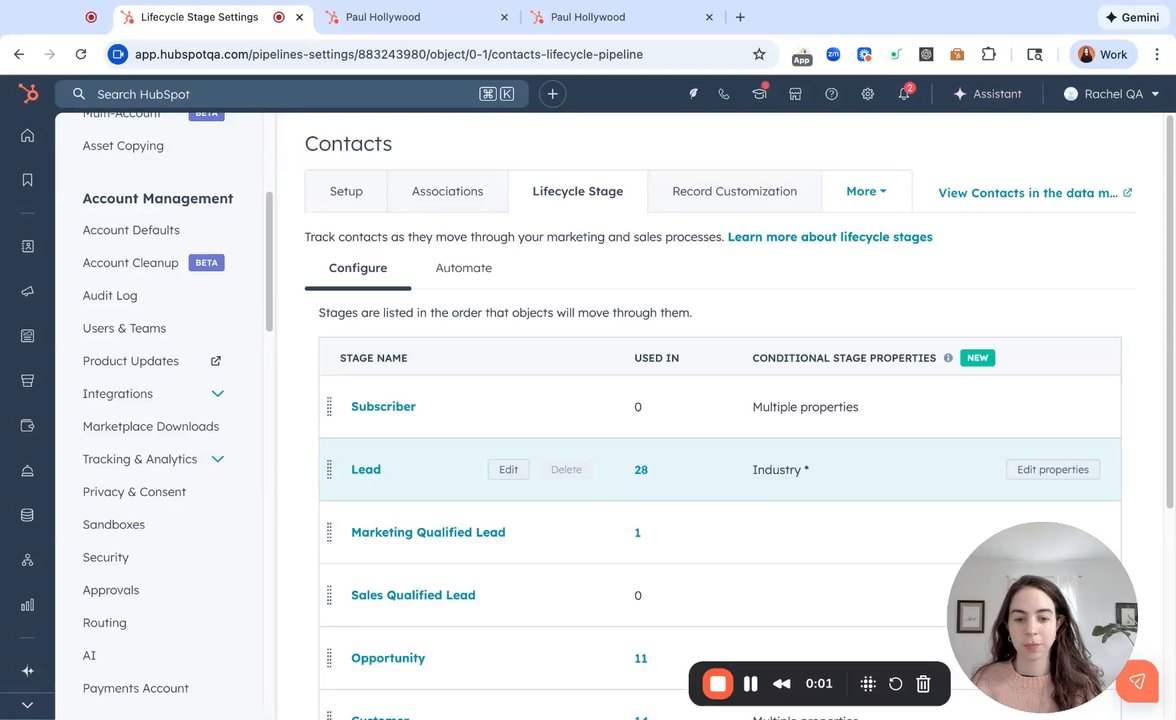
Task: Open the recorder drag grid icon
Action: [x=868, y=683]
